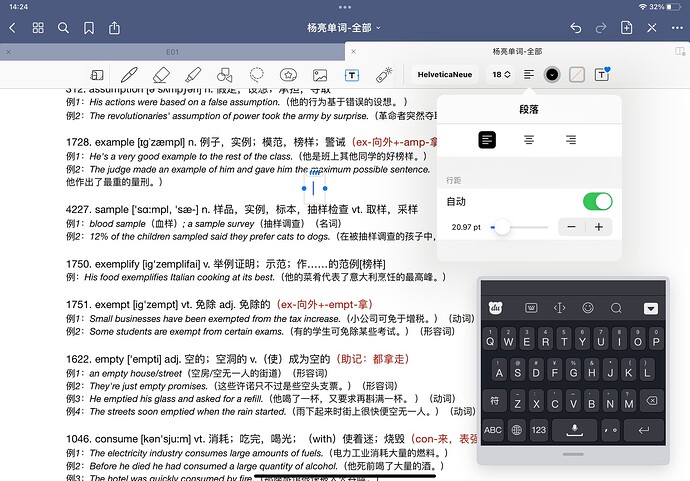The height and width of the screenshot is (481, 690).
Task: Select the Pen tool
Action: click(129, 75)
